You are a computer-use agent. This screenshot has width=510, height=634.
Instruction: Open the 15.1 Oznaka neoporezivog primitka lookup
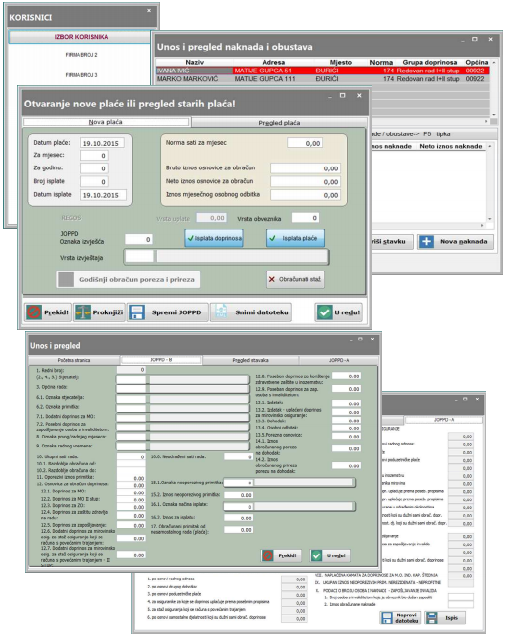290,483
